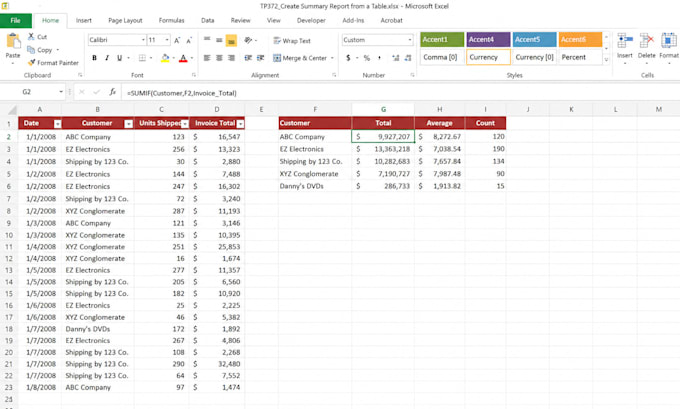The width and height of the screenshot is (680, 409).
Task: Open the Date column filter dropdown
Action: click(x=57, y=124)
